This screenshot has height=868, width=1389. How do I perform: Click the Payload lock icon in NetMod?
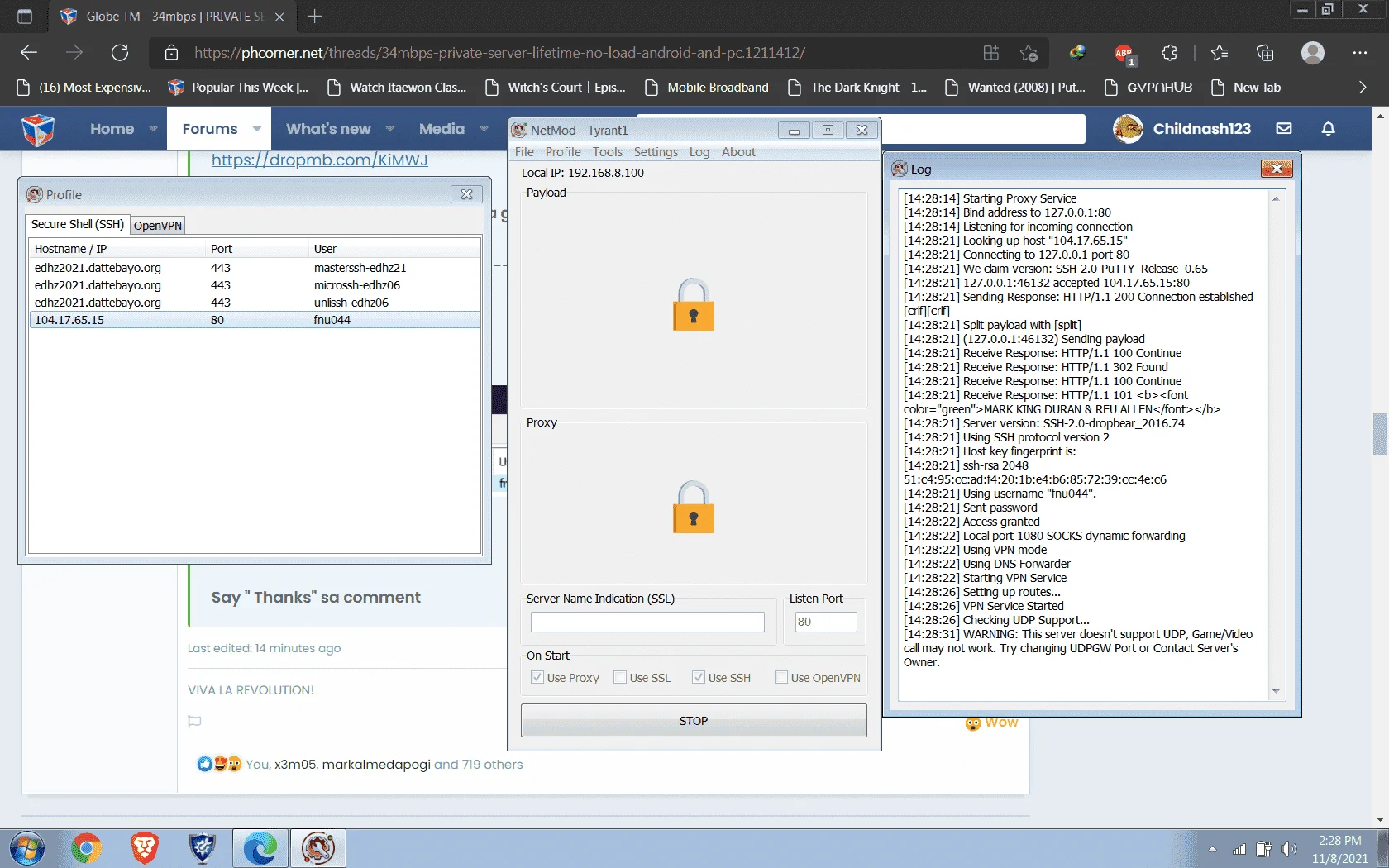point(693,304)
